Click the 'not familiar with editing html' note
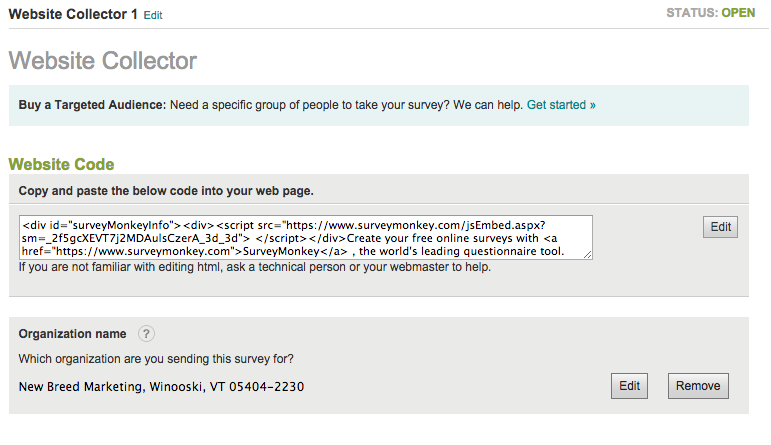The height and width of the screenshot is (445, 771). point(255,267)
